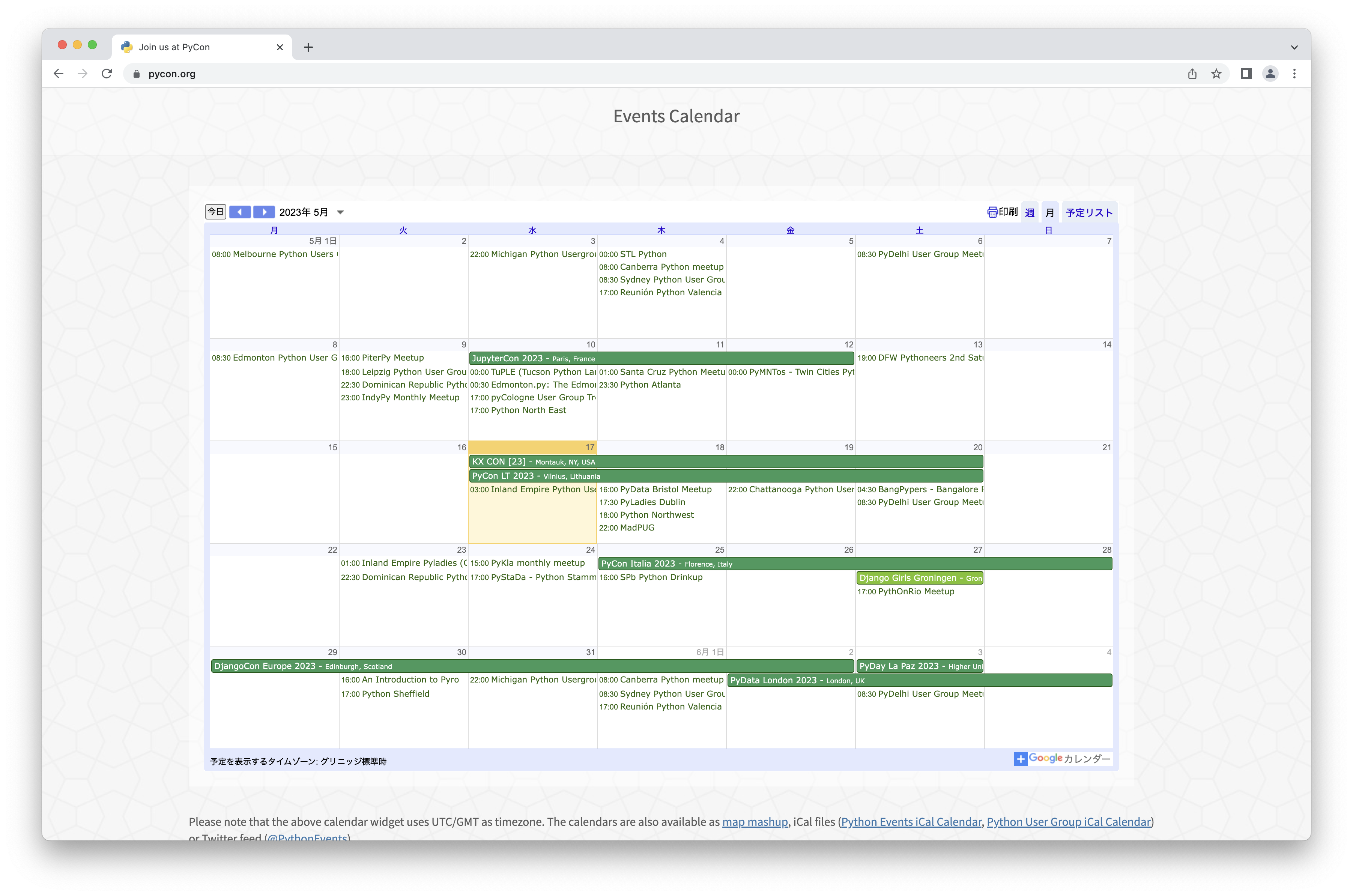
Task: Click the share page icon
Action: click(x=1192, y=74)
